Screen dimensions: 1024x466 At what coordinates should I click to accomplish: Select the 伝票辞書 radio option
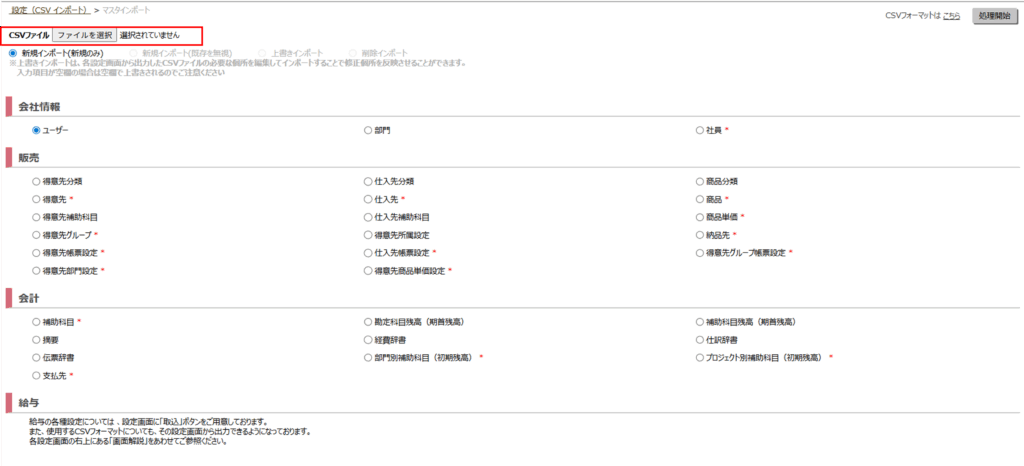pos(36,357)
